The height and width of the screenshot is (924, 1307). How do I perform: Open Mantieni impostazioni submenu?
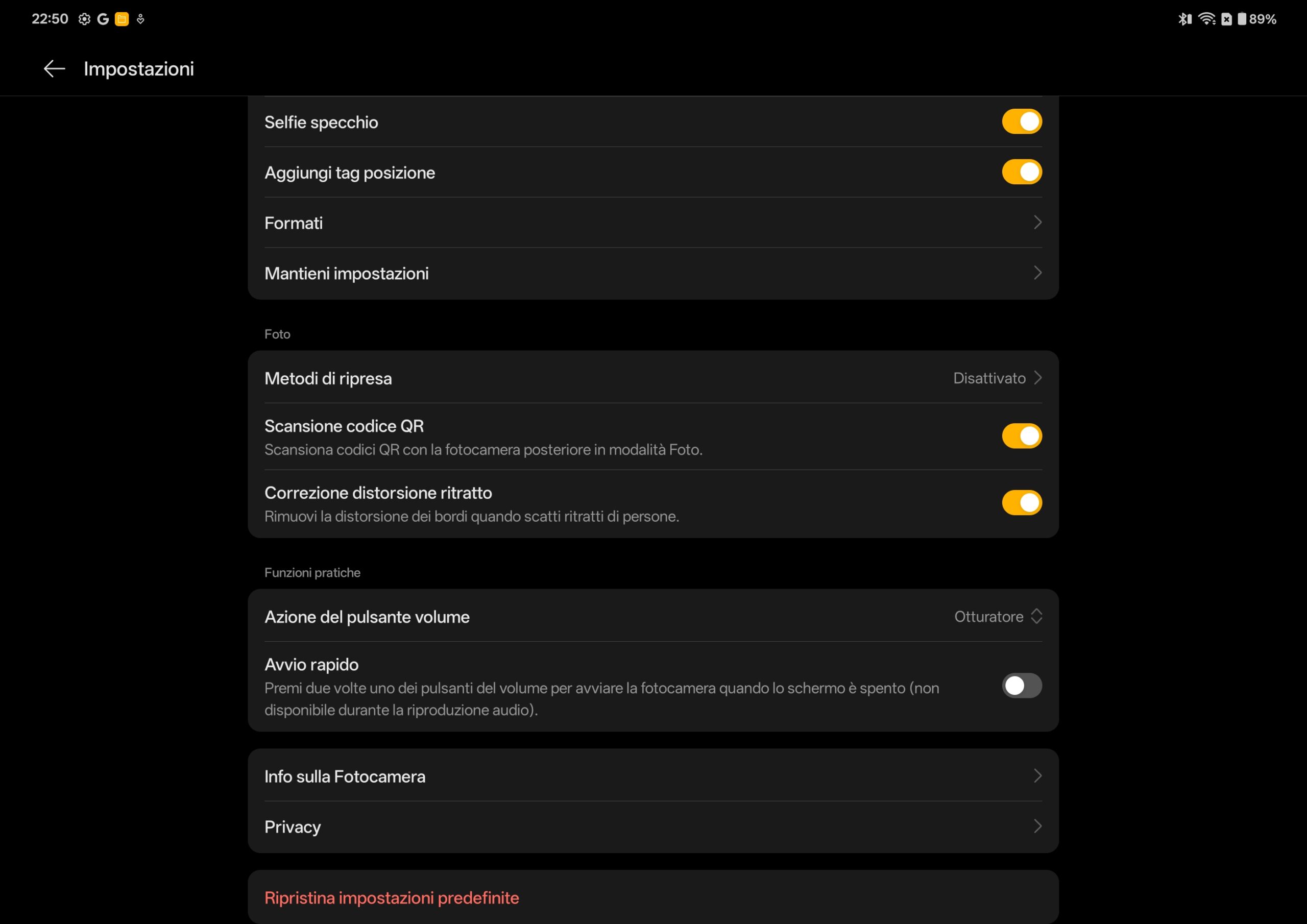pos(652,273)
